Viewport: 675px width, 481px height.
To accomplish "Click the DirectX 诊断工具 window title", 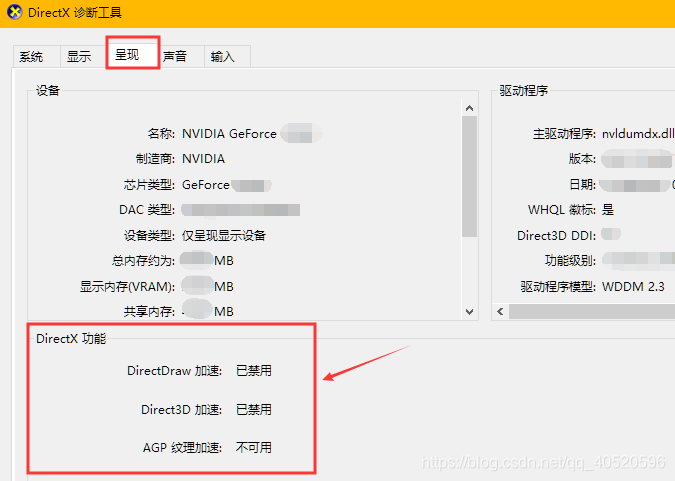I will pyautogui.click(x=75, y=12).
